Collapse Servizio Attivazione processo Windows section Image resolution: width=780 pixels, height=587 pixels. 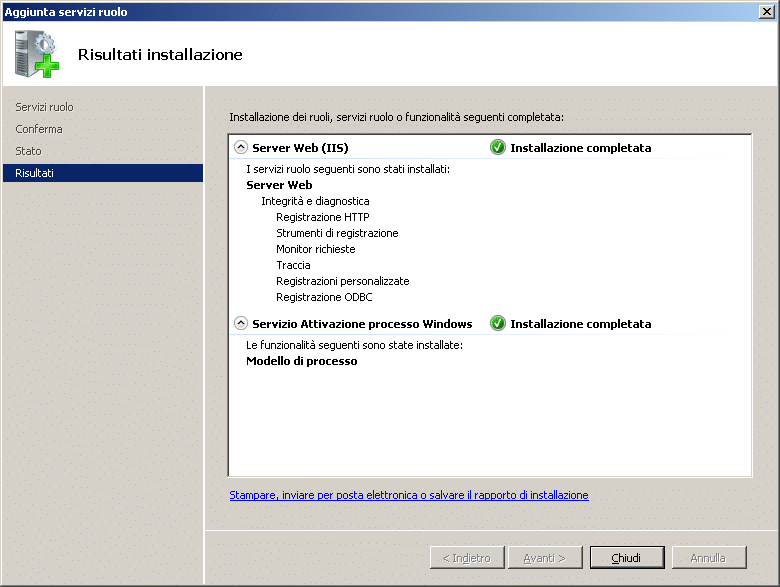coord(241,323)
